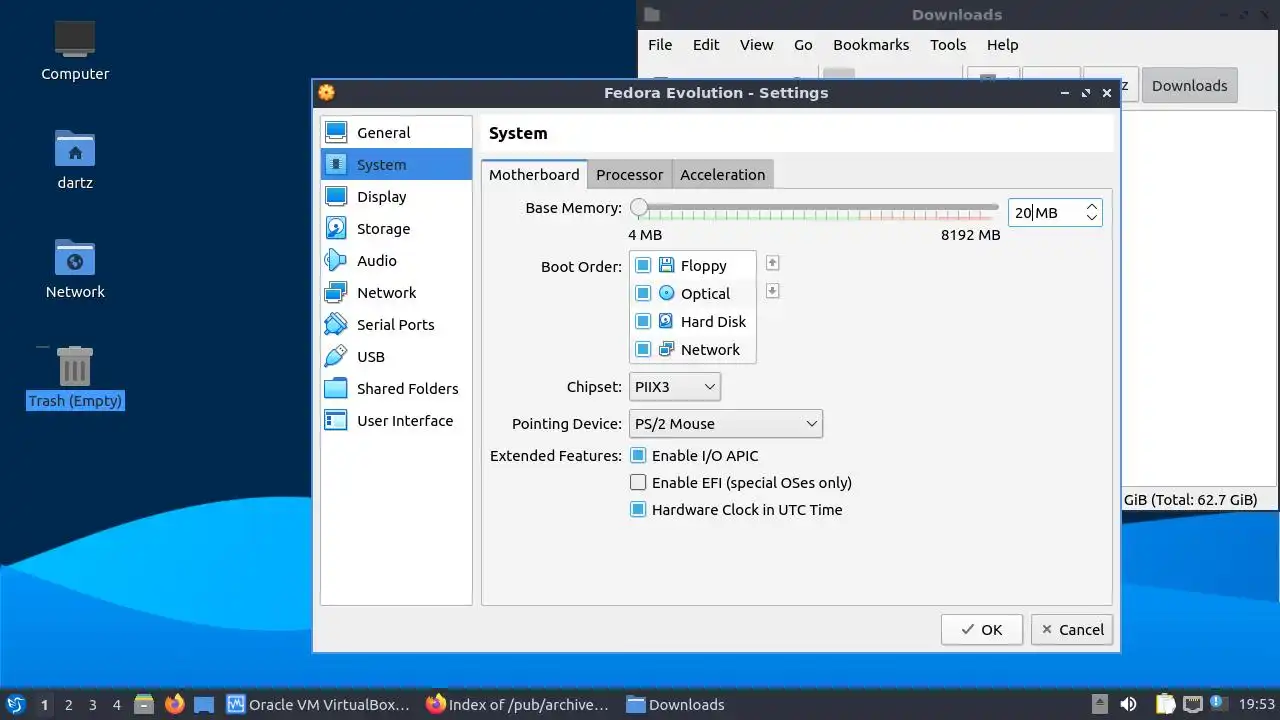Screen dimensions: 1280x720
Task: Switch to the Motherboard tab
Action: [534, 174]
